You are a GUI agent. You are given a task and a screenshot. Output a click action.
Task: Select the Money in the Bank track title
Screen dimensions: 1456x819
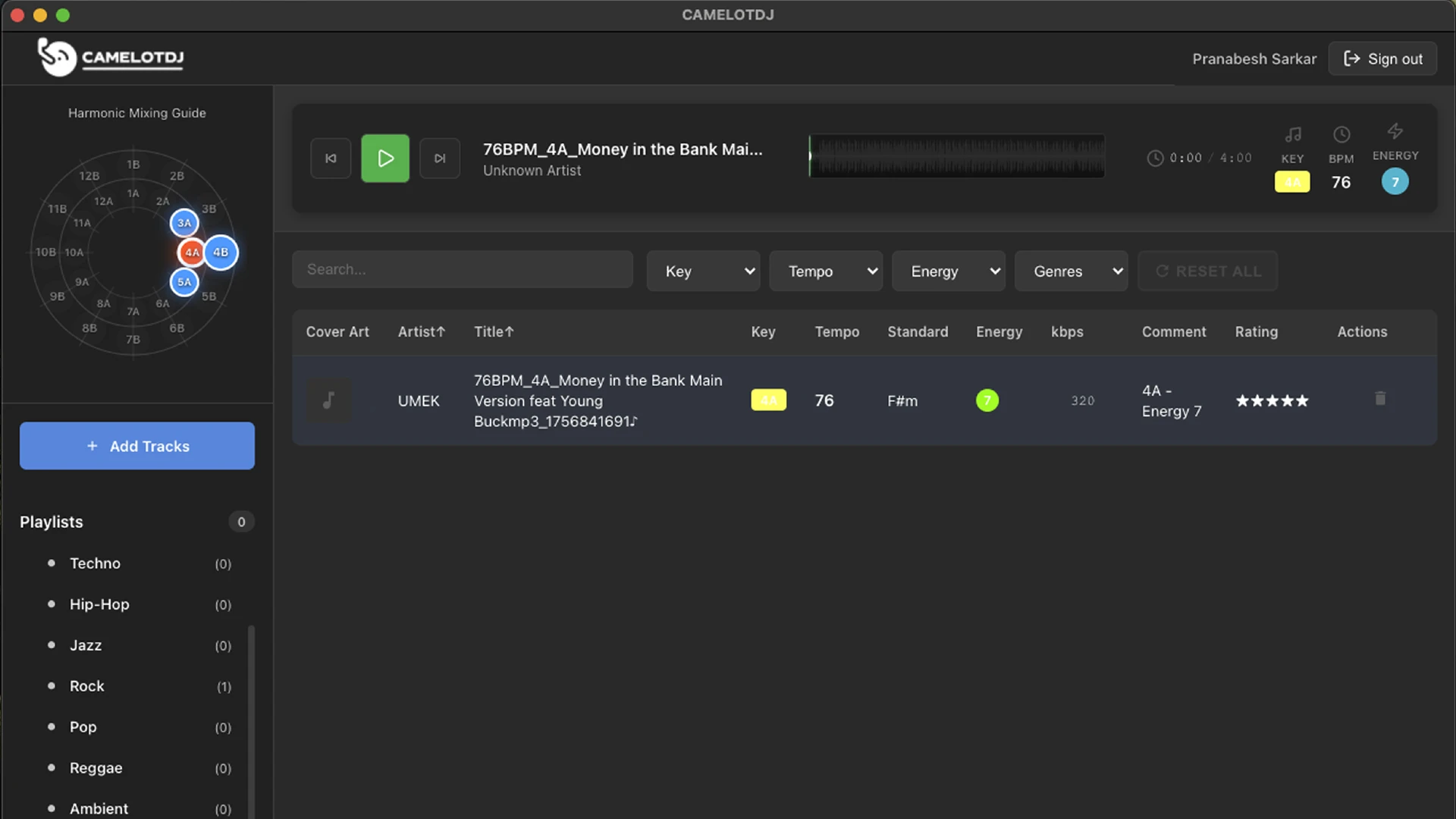pos(598,400)
